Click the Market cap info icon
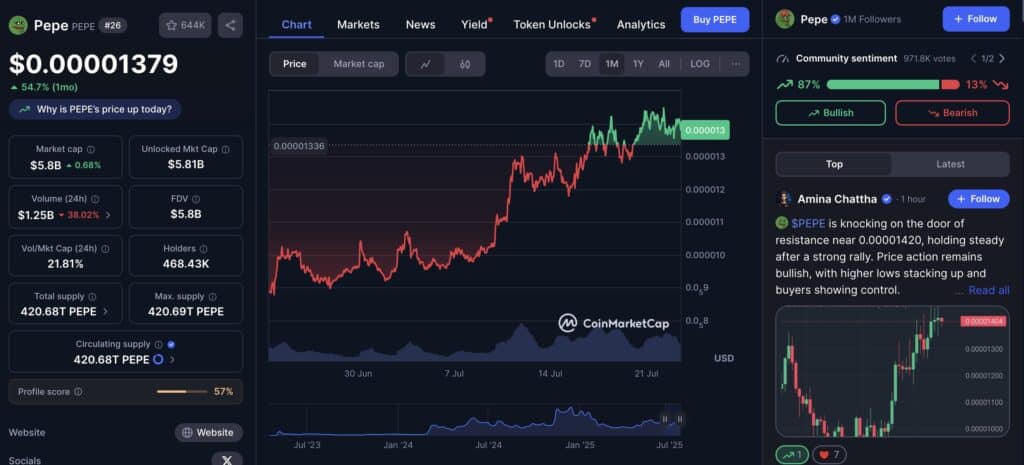The width and height of the screenshot is (1024, 465). click(x=91, y=150)
